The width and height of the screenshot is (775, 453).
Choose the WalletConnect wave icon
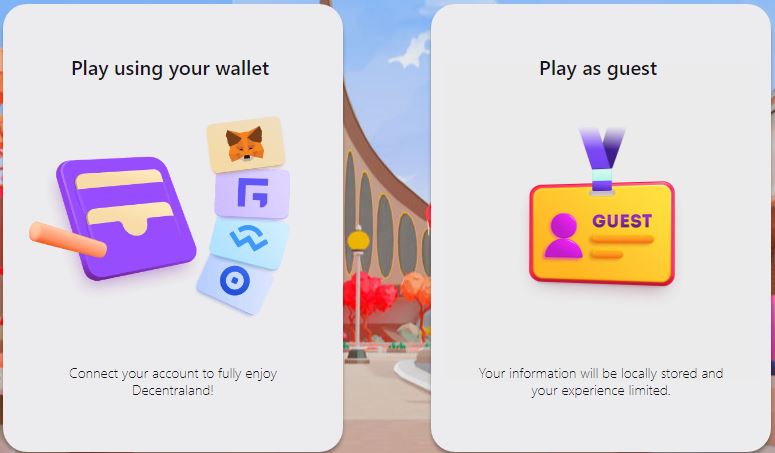pyautogui.click(x=249, y=238)
